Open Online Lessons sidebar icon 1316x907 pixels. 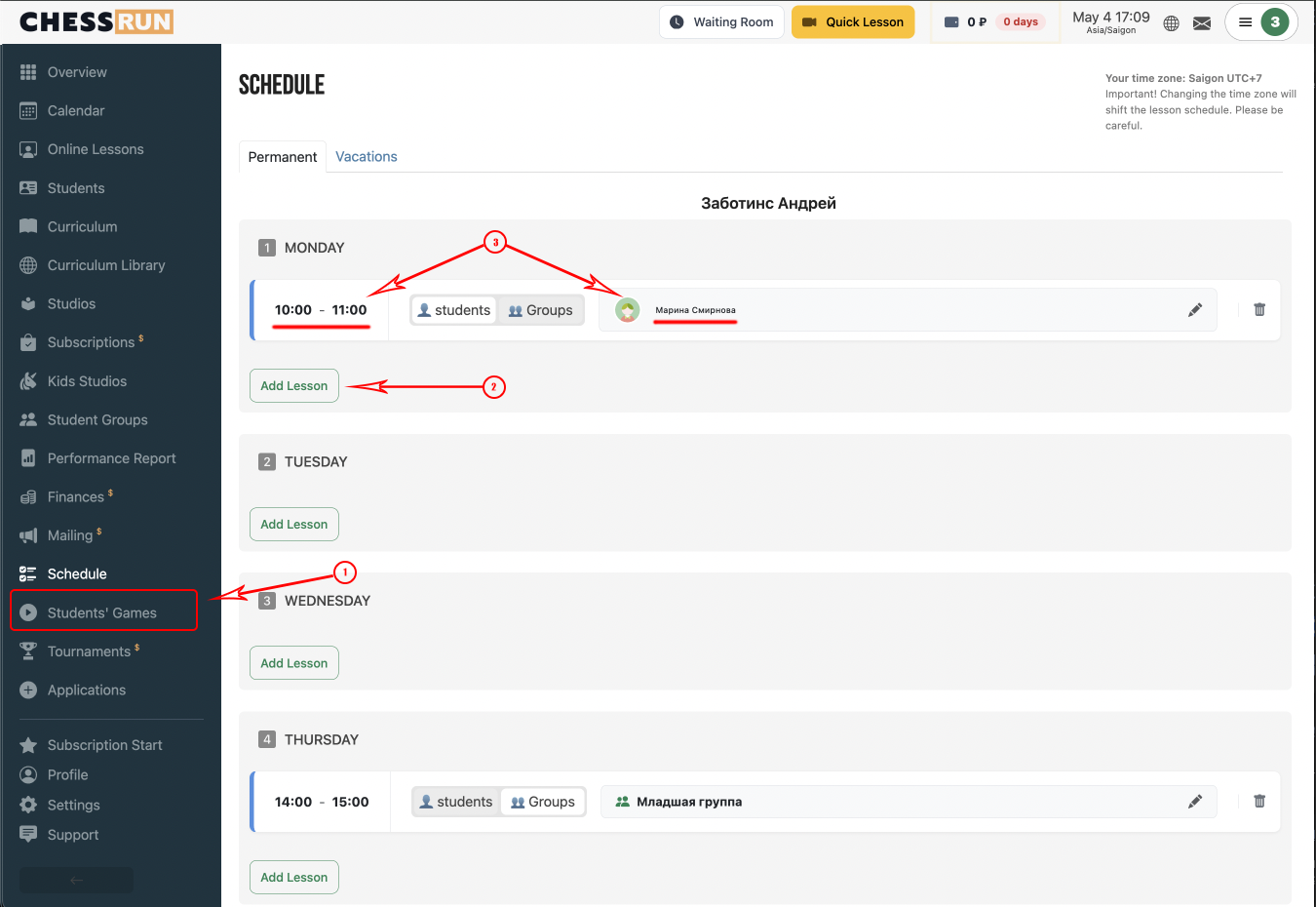tap(28, 149)
